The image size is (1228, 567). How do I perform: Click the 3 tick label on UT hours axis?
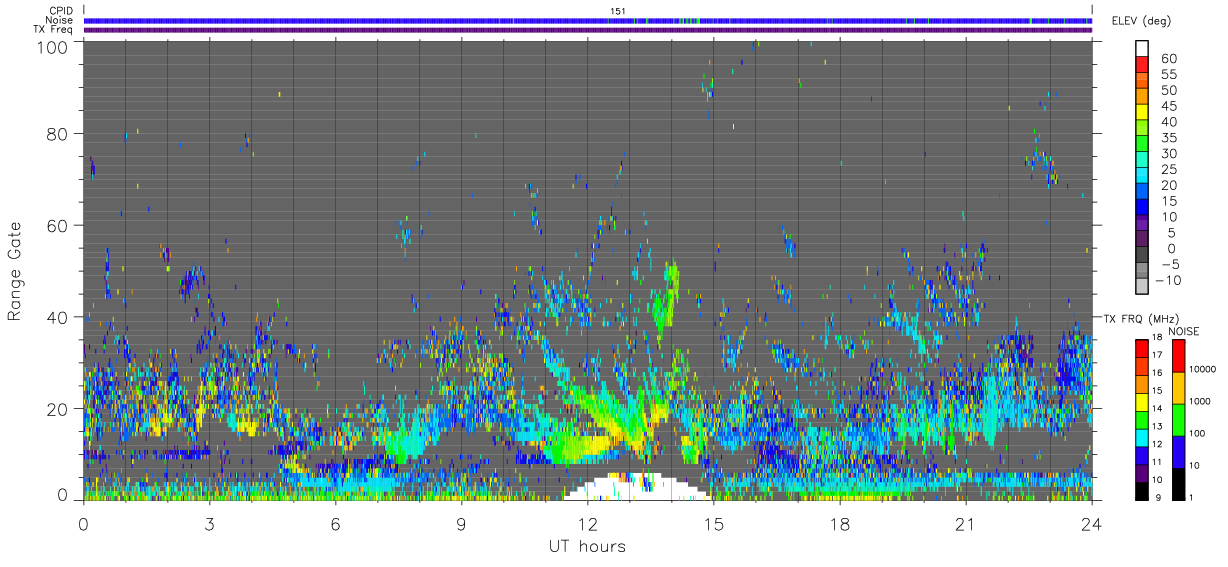click(x=210, y=524)
